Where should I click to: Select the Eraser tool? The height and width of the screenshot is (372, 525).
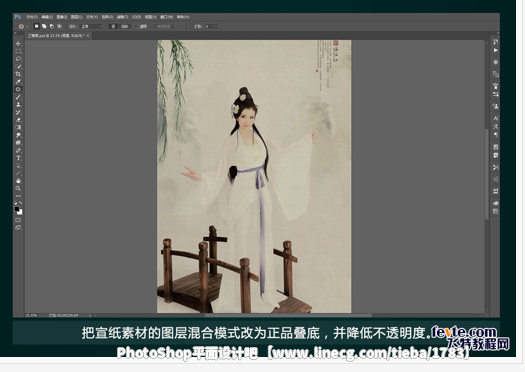(18, 120)
